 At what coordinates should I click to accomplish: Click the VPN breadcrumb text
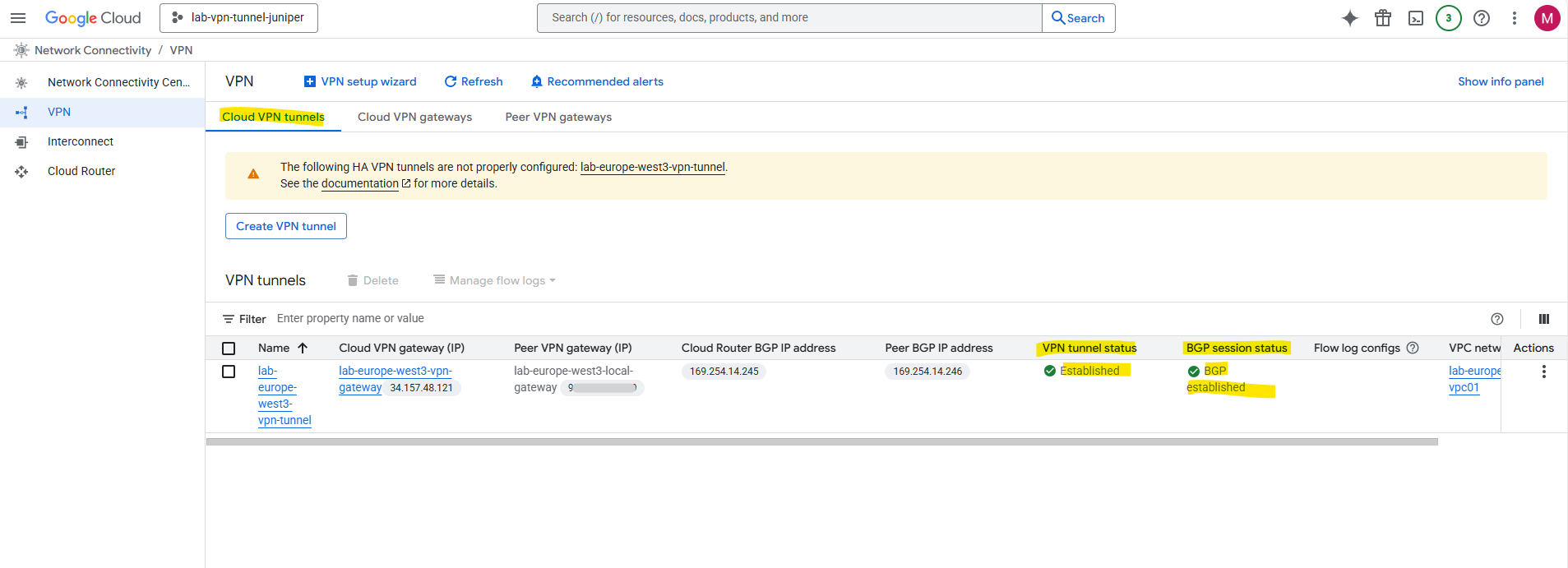point(181,50)
